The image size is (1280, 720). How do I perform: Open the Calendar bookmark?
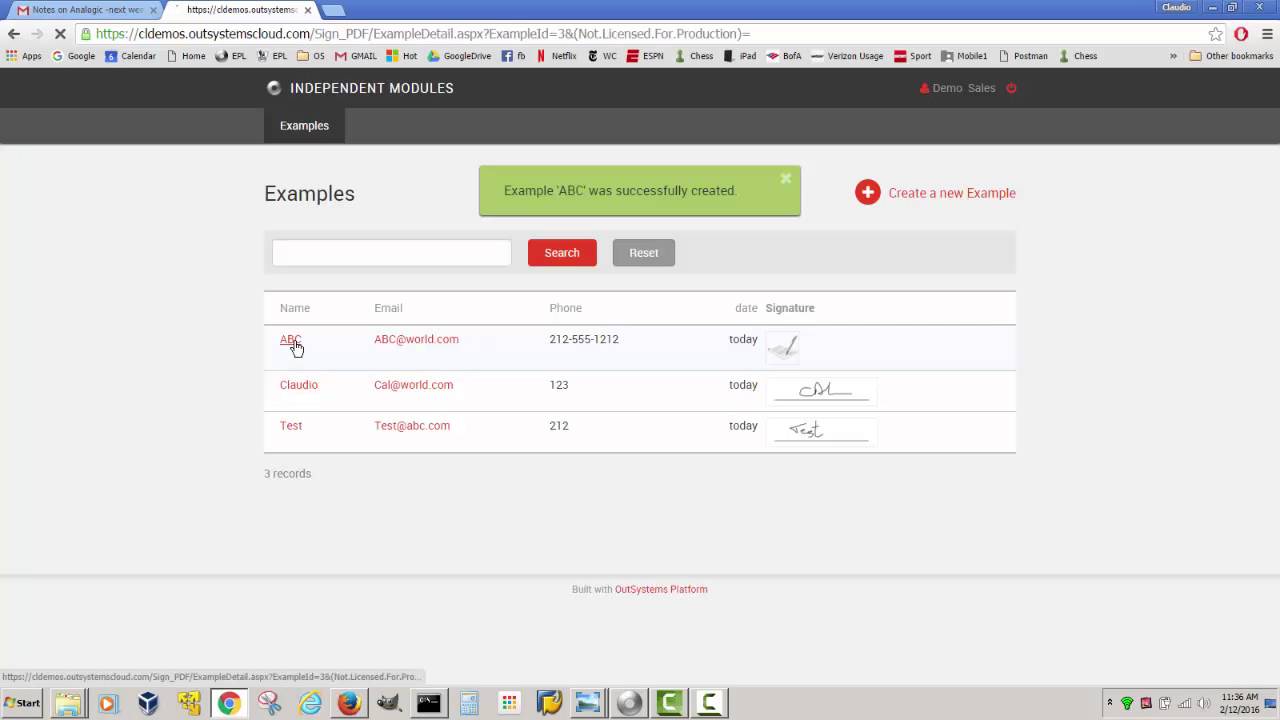pos(131,56)
